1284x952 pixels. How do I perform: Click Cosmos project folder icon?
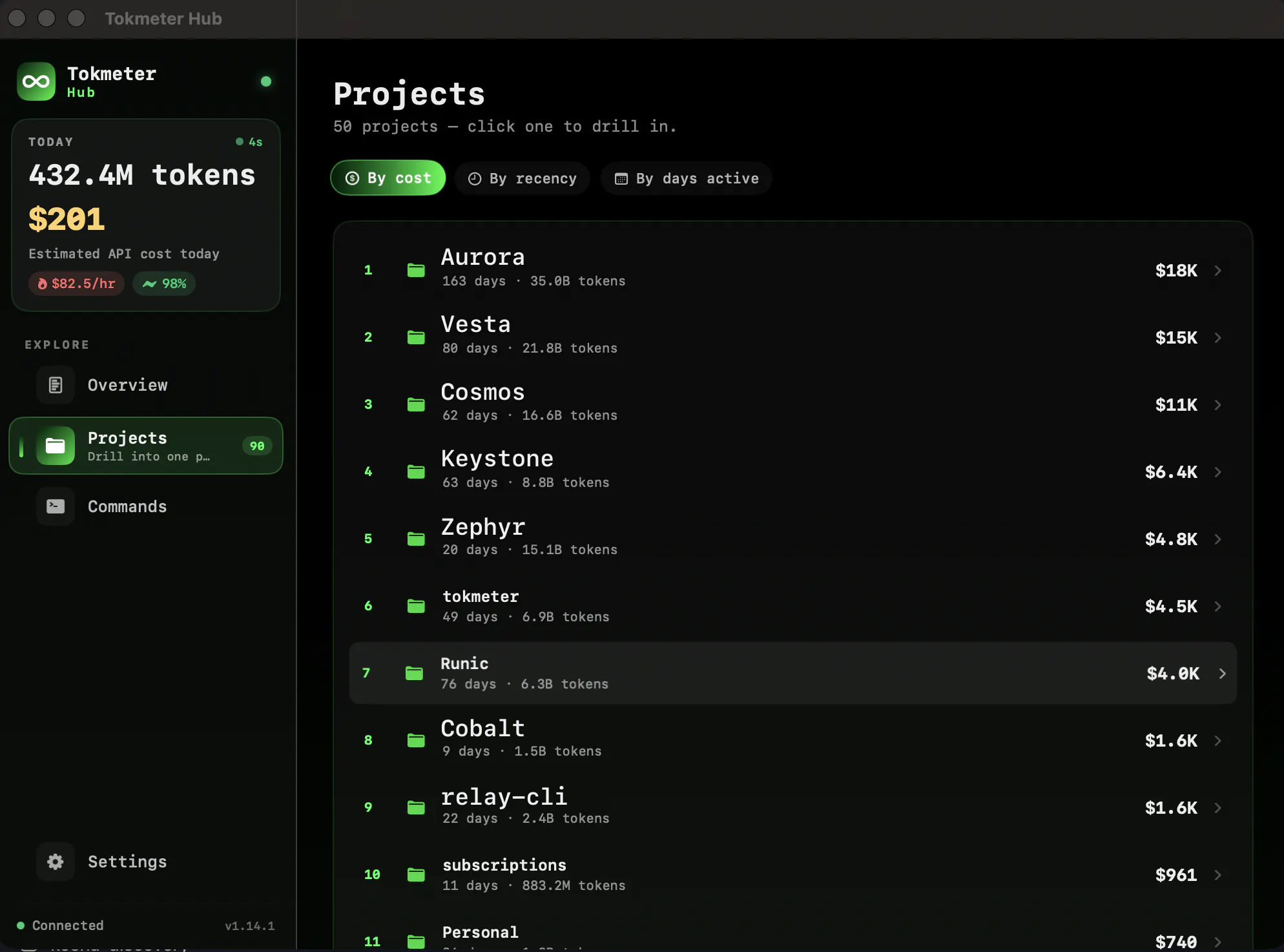(x=416, y=404)
